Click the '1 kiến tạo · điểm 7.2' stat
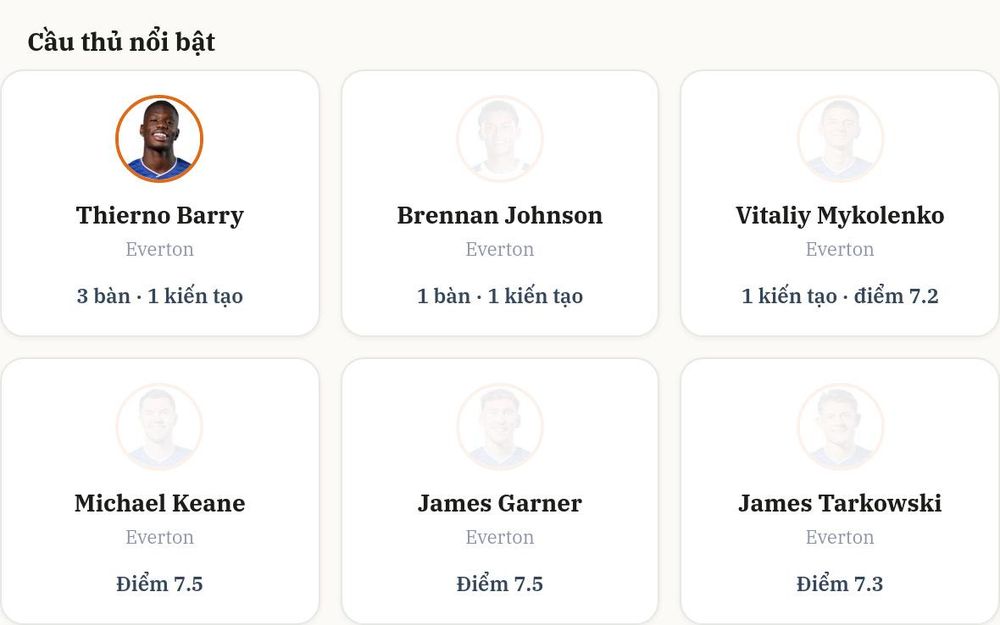 (x=840, y=296)
